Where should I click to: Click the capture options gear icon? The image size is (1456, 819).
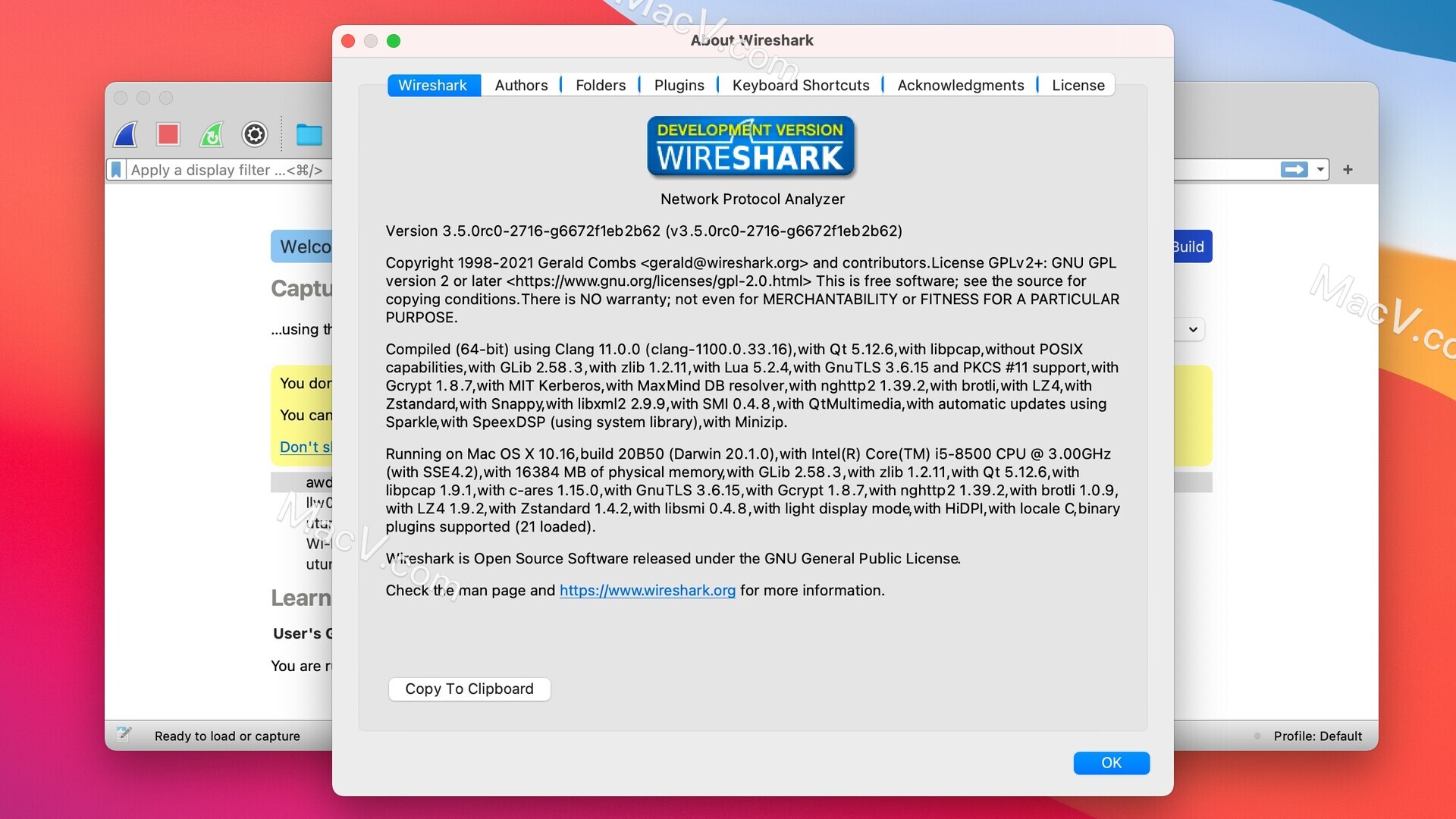(256, 135)
